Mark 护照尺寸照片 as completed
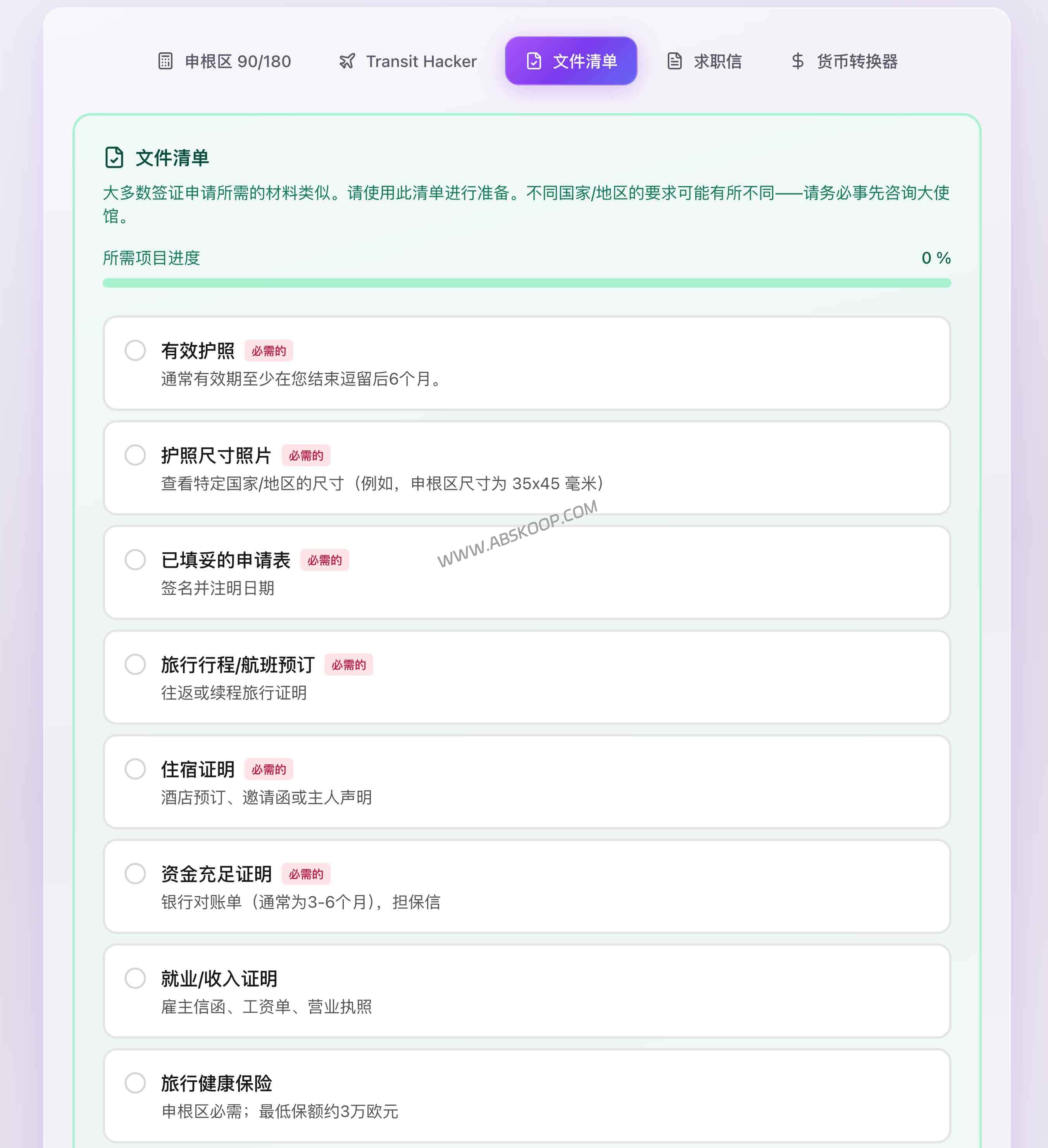Viewport: 1048px width, 1148px height. tap(136, 456)
